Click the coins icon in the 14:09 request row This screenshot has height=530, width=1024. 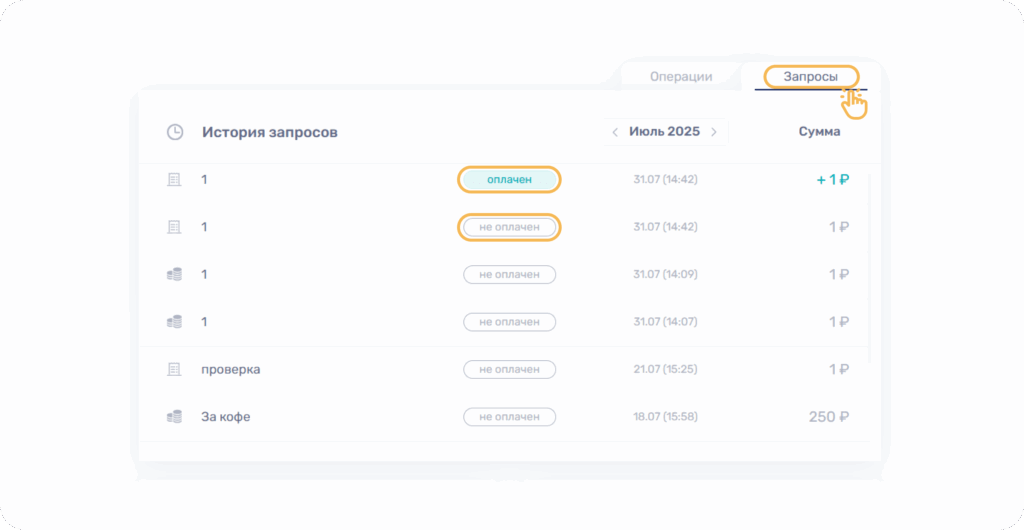pyautogui.click(x=174, y=274)
